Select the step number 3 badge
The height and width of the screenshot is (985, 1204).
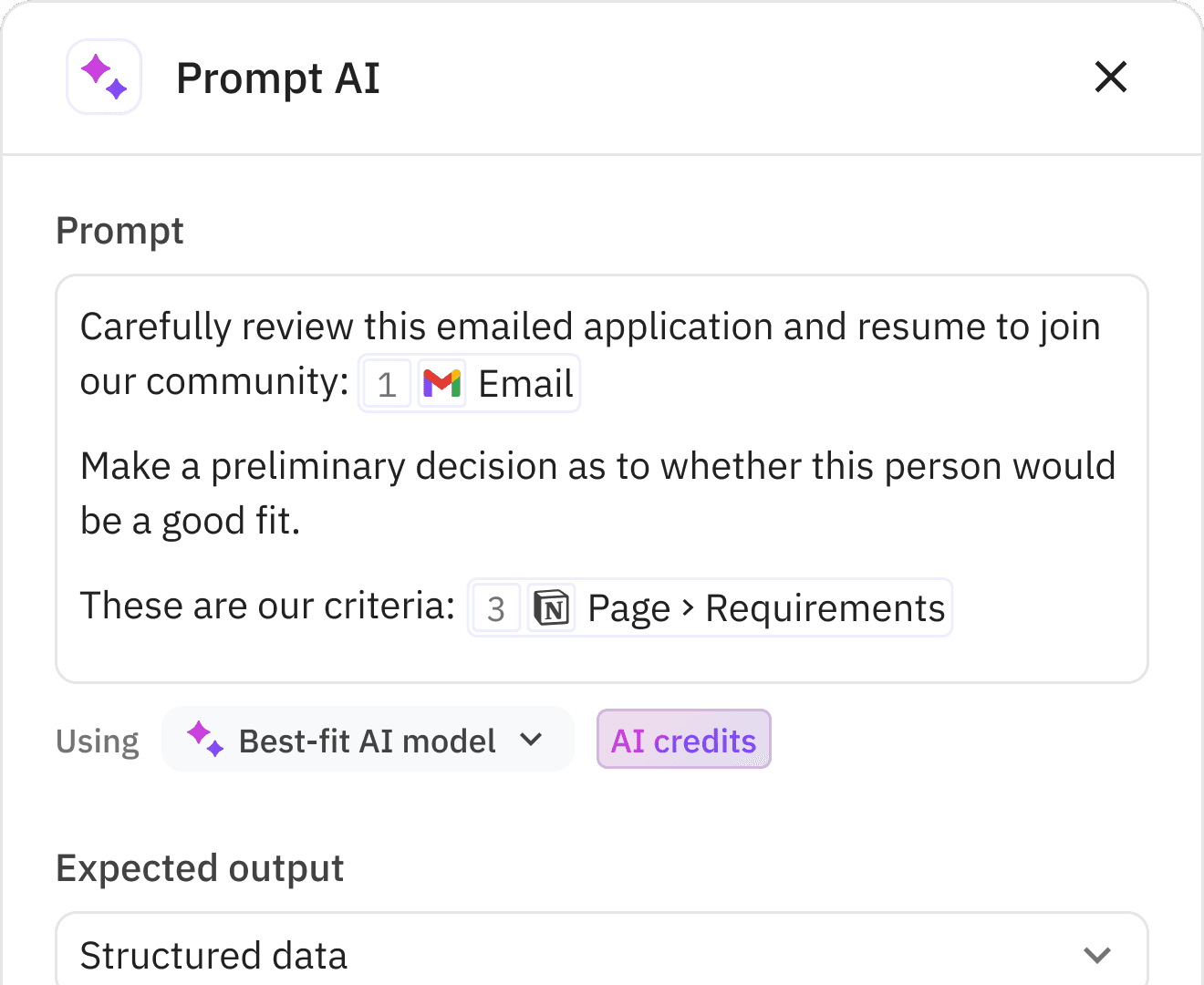(x=496, y=607)
